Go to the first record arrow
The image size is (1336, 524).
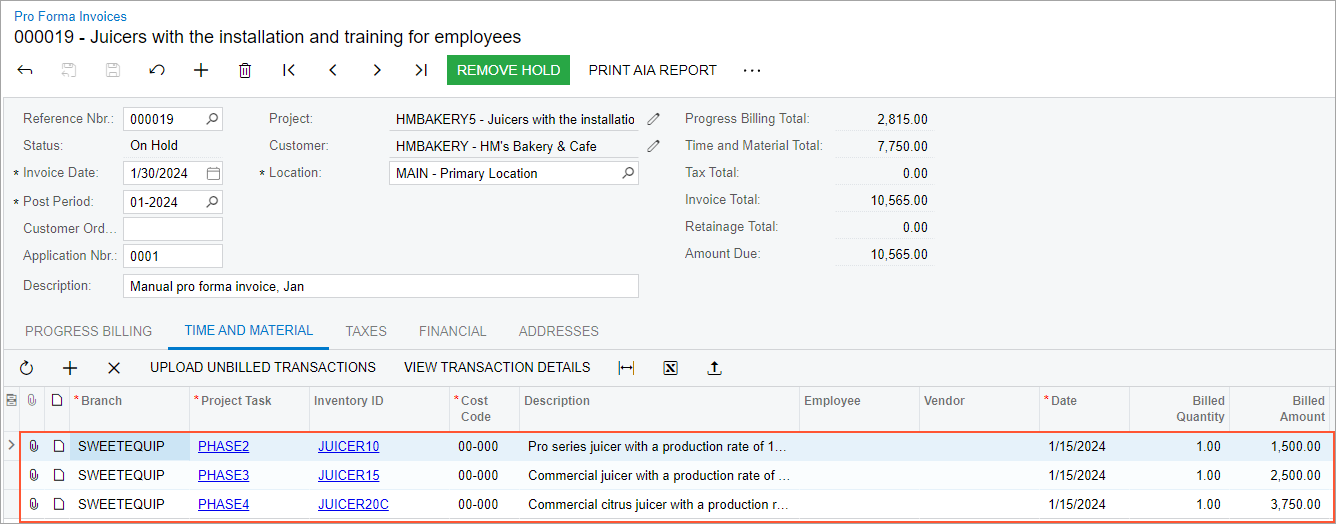[x=289, y=70]
